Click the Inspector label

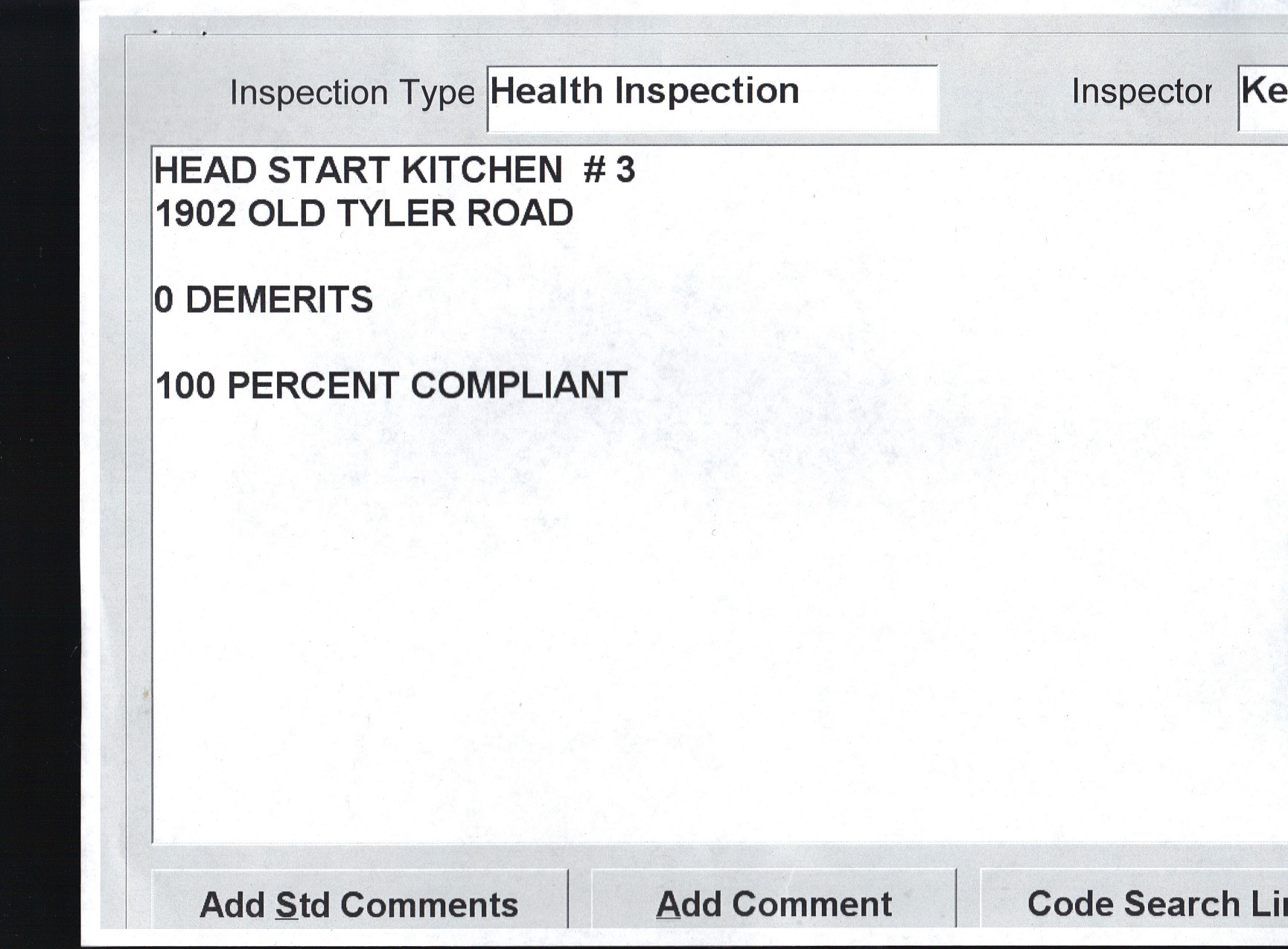(x=1141, y=92)
